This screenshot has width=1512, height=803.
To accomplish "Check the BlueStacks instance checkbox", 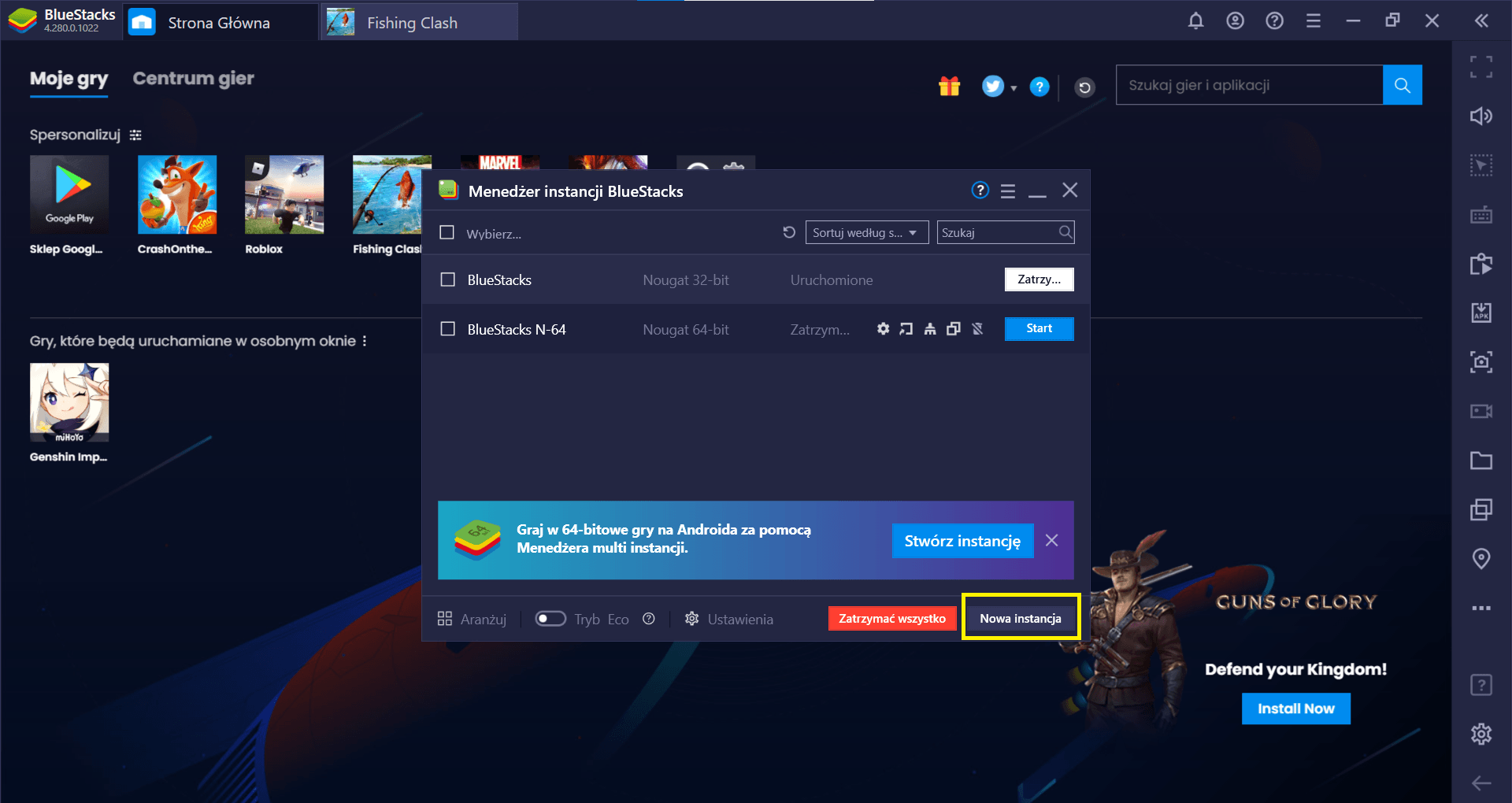I will [447, 279].
